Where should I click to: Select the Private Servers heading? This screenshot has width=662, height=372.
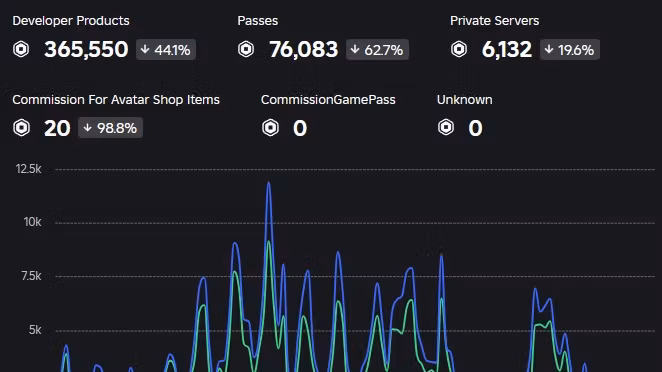click(x=494, y=21)
